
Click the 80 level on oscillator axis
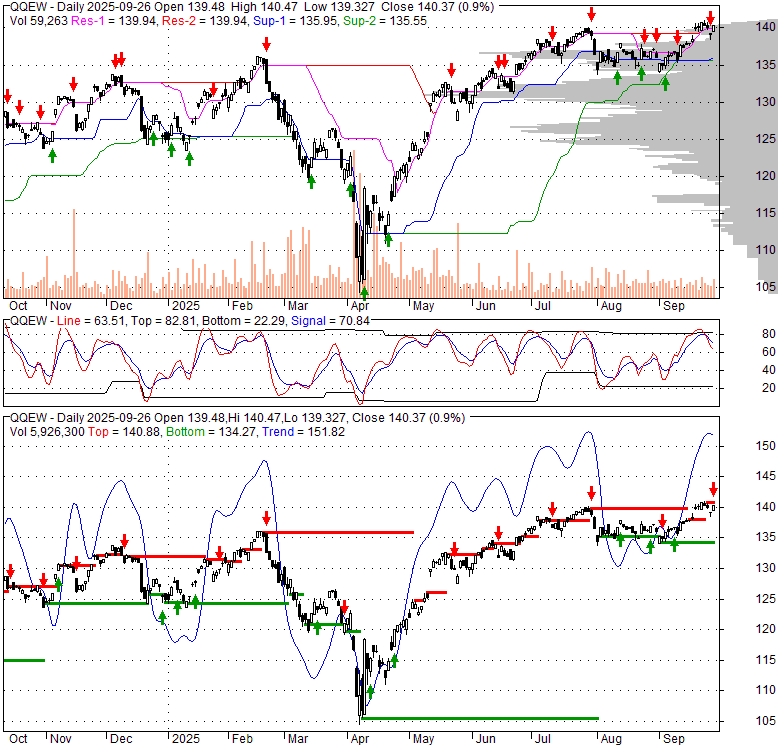click(x=769, y=334)
